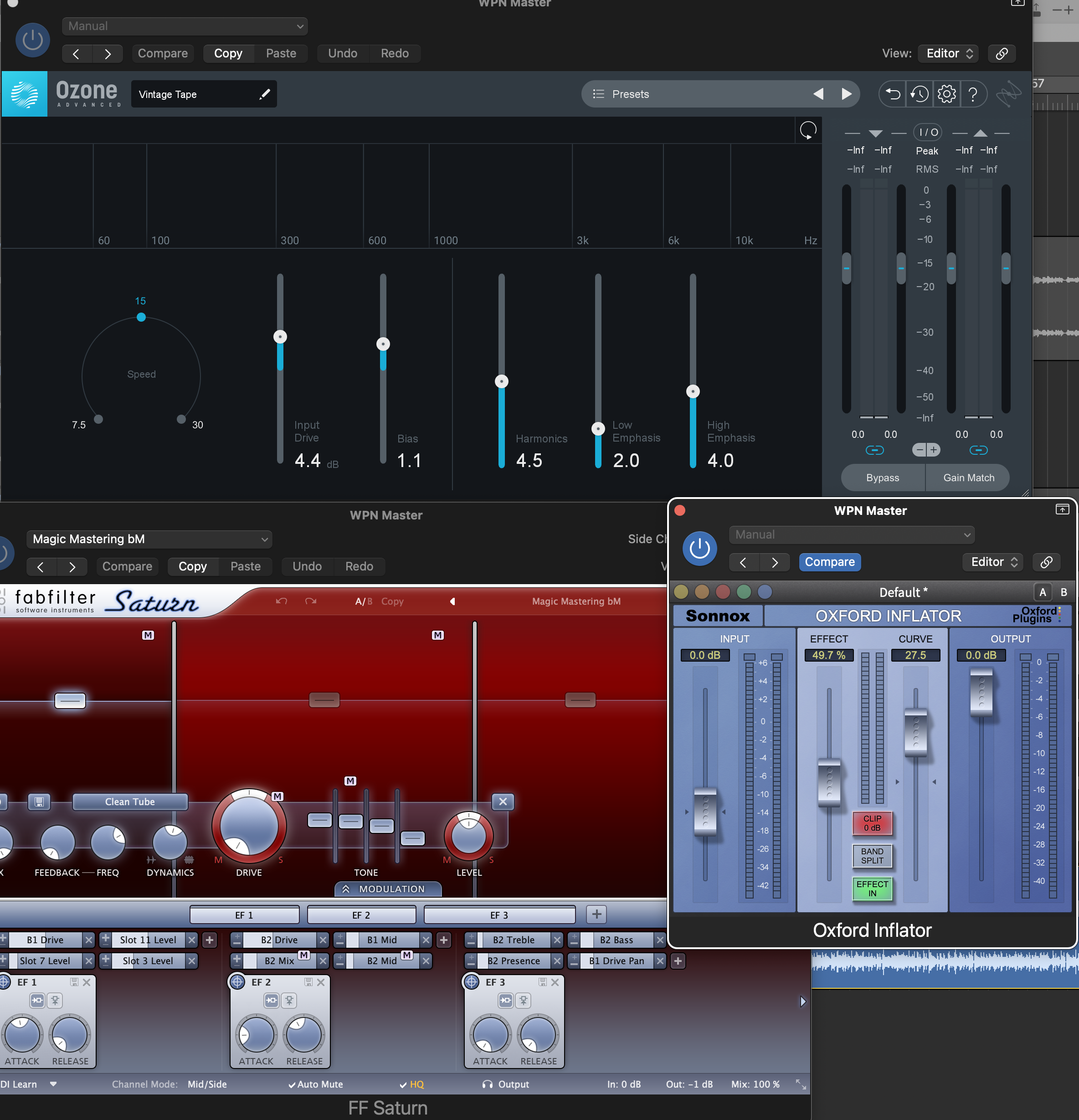Image resolution: width=1079 pixels, height=1120 pixels.
Task: Remove B1 Drive modulation slot
Action: point(88,940)
